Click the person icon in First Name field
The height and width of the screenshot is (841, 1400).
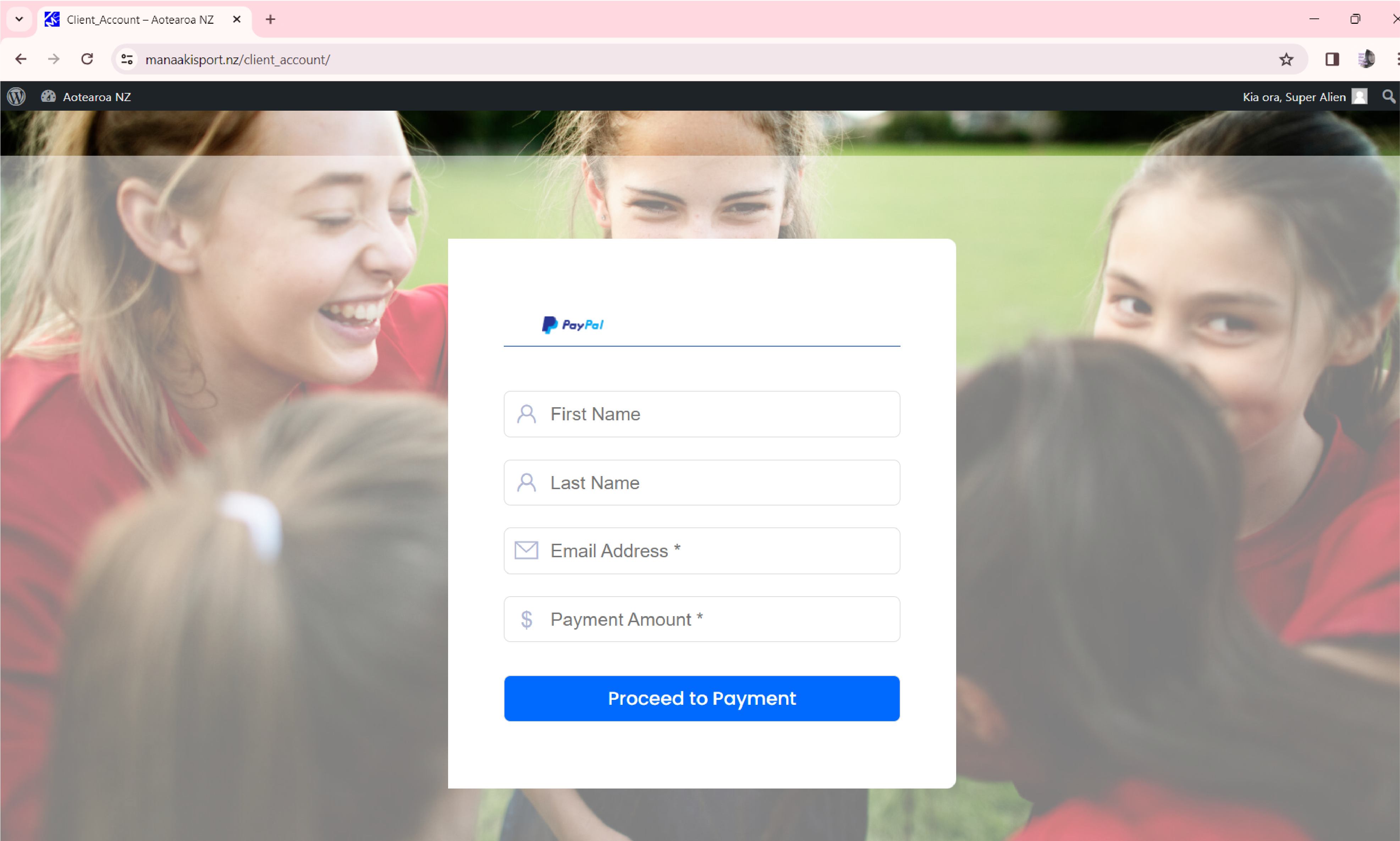point(527,414)
